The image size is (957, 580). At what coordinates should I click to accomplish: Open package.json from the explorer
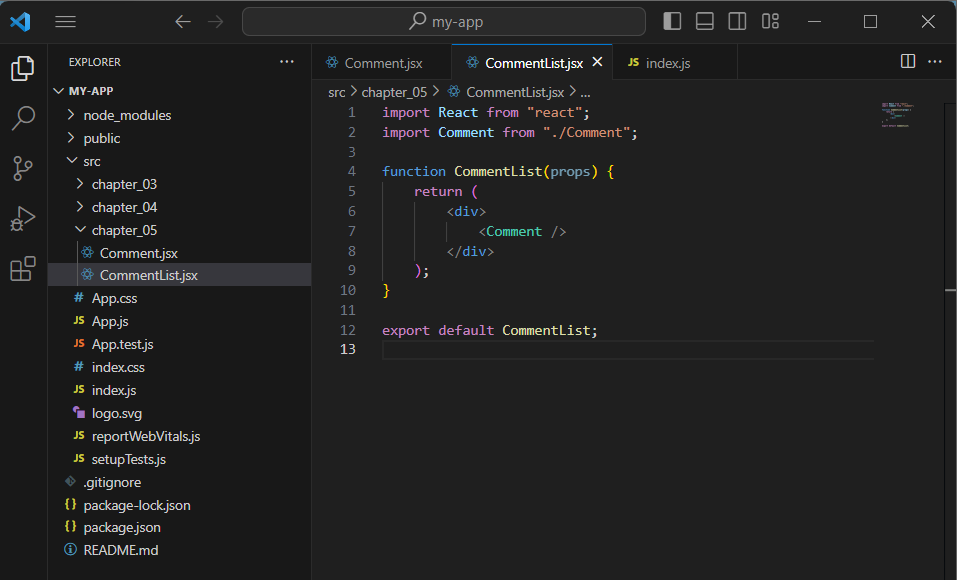coord(179,527)
